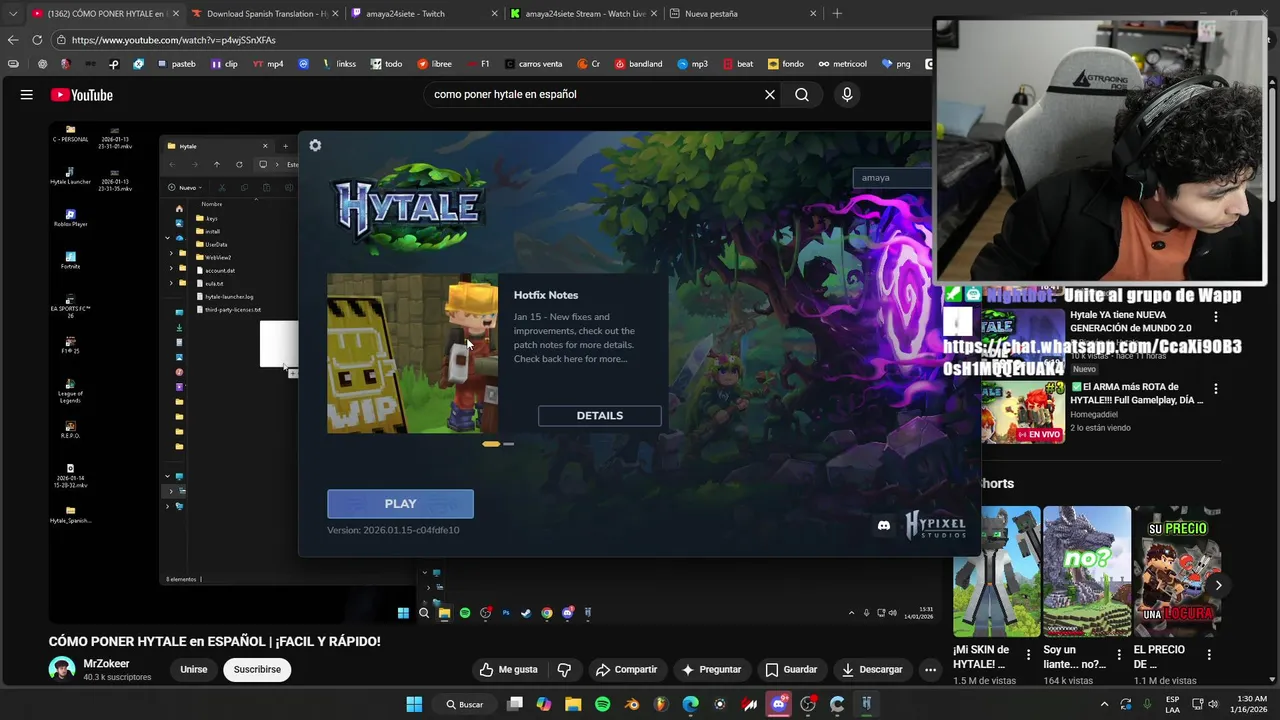Open the ¡Mi SKIN de HYTALE! short
This screenshot has height=720, width=1280.
click(x=997, y=571)
